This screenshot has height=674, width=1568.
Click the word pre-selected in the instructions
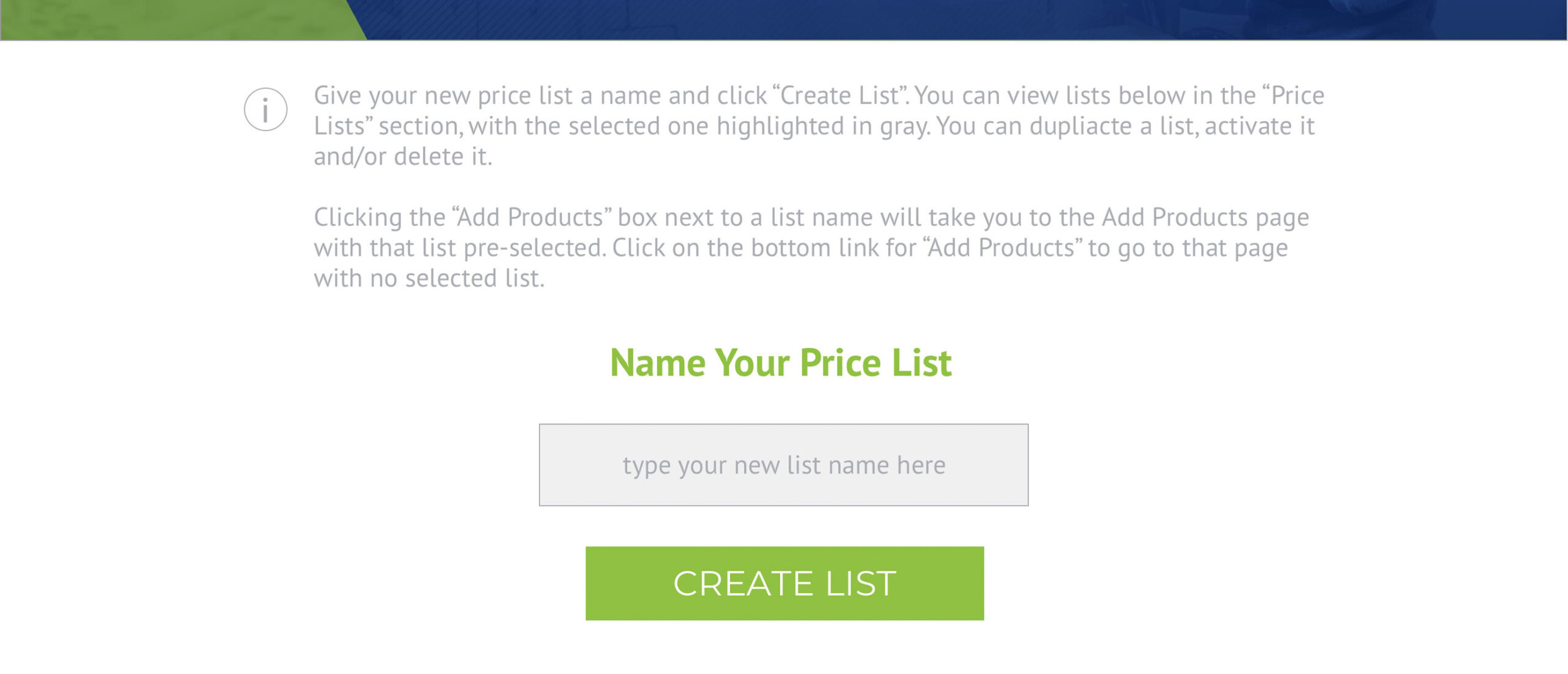coord(535,249)
